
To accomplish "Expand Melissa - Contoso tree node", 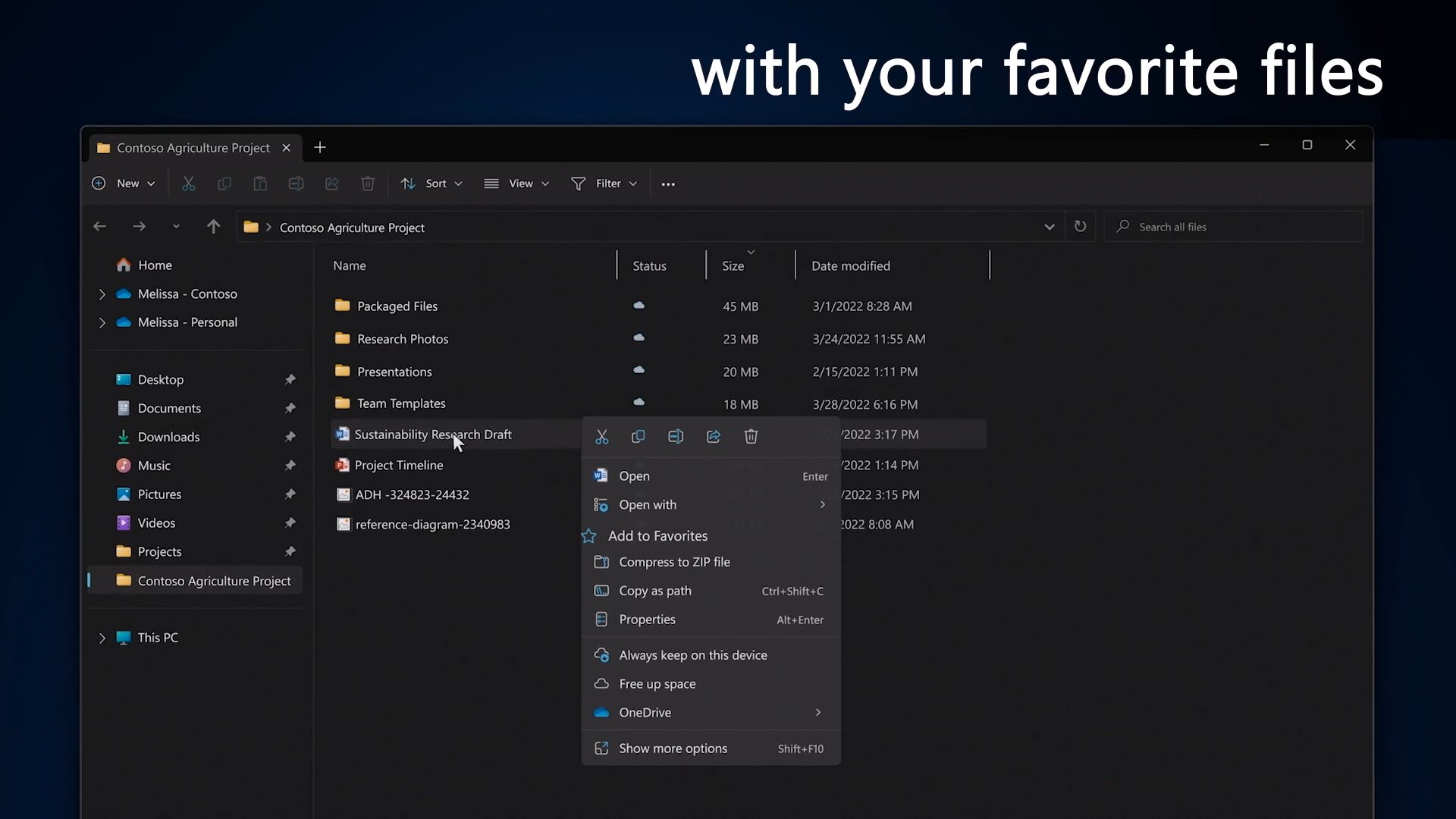I will tap(102, 294).
